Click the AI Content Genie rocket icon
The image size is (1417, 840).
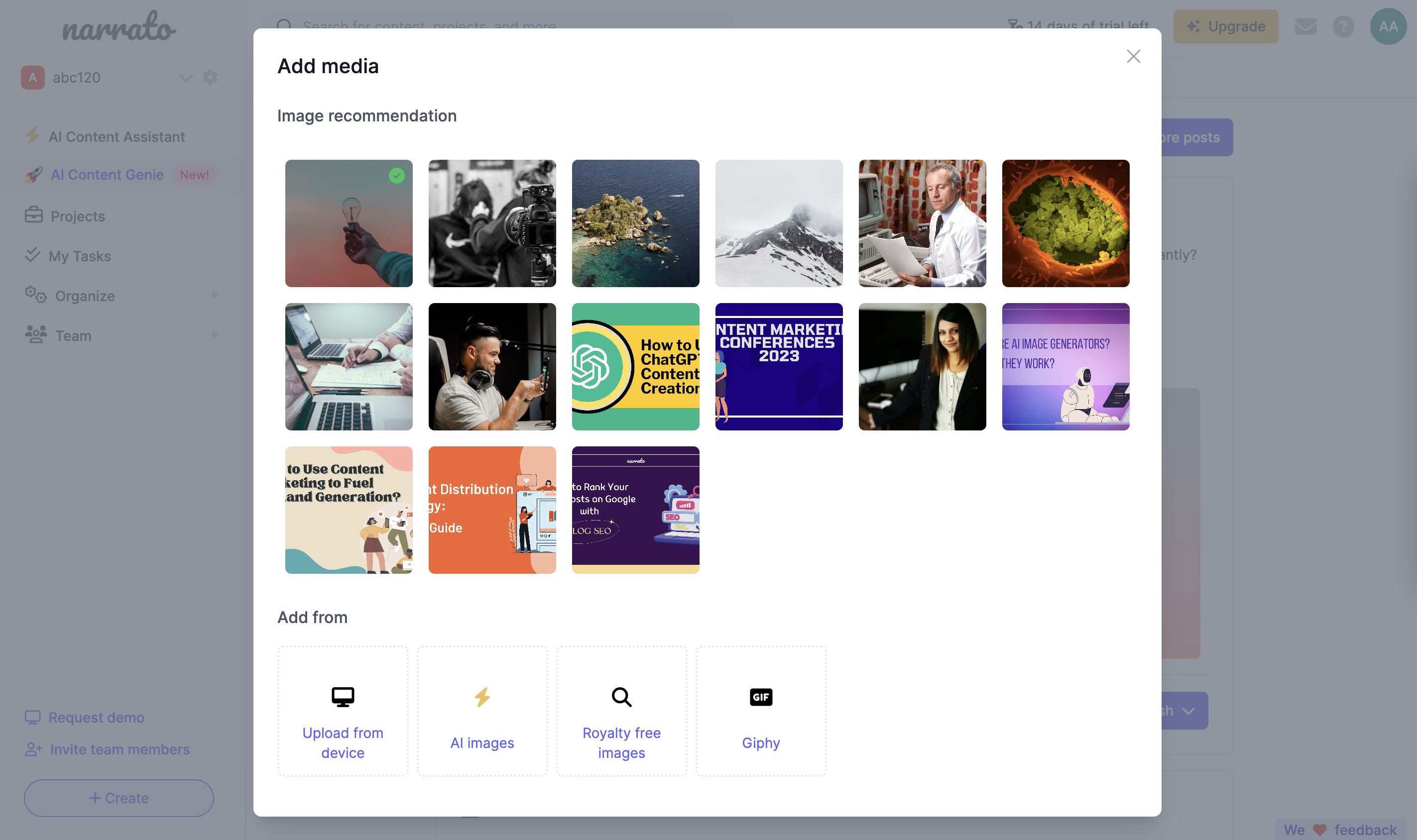(33, 174)
